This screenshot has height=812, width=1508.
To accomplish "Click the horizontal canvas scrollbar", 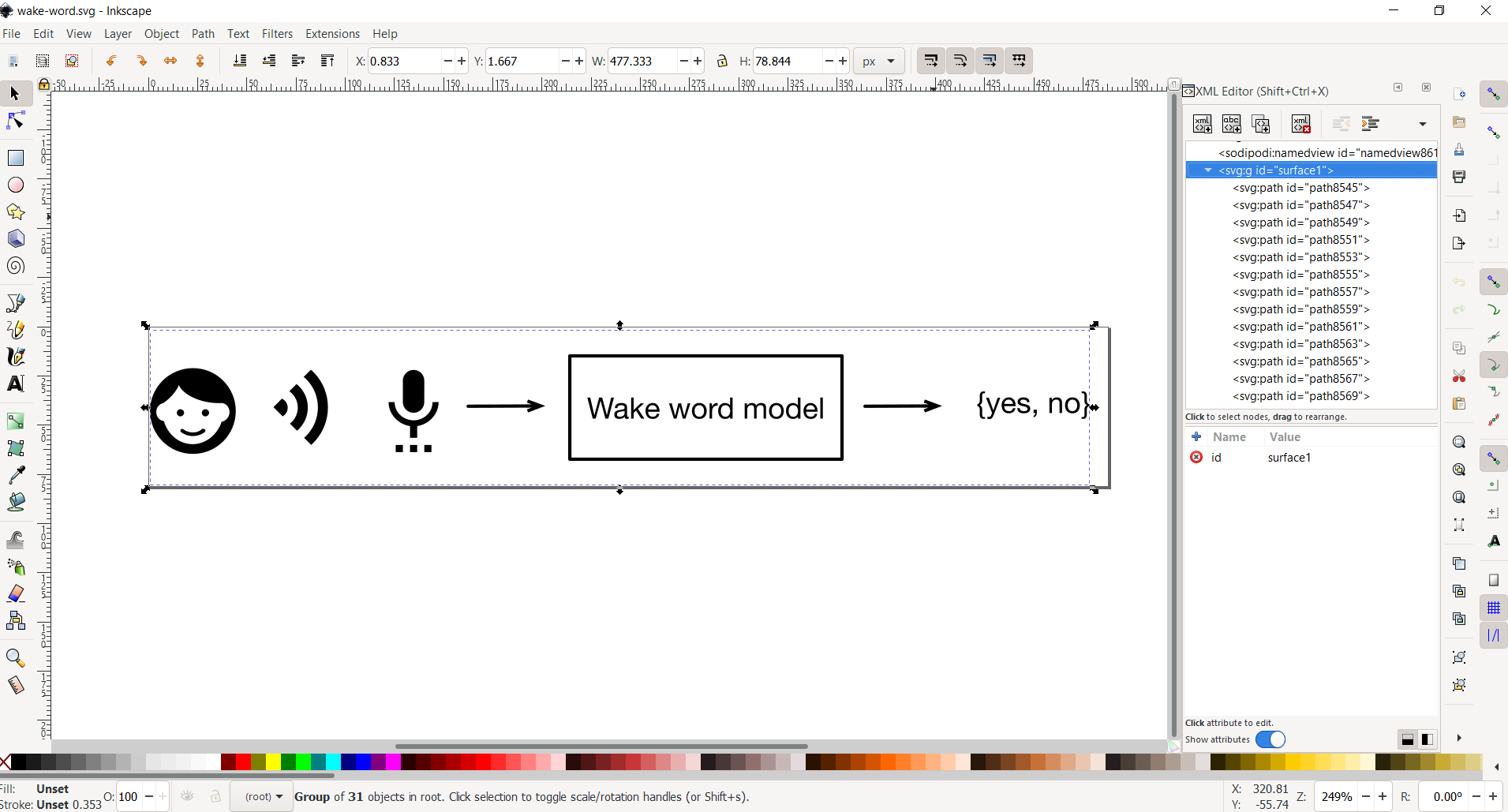I will pos(601,746).
